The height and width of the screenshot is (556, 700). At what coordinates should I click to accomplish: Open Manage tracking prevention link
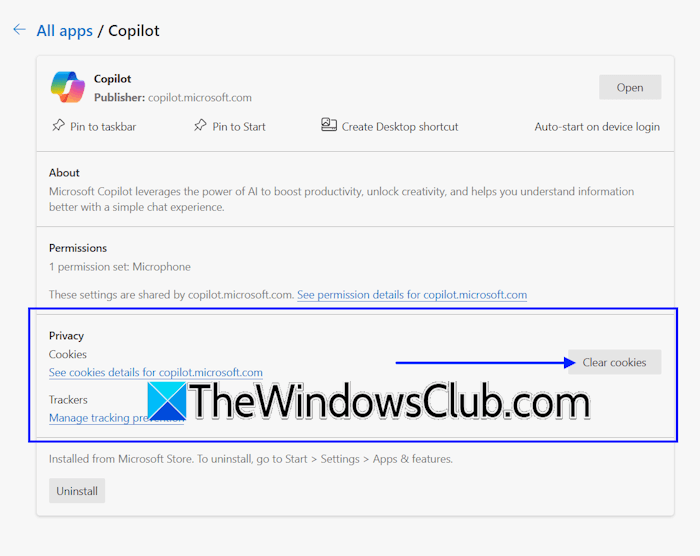coord(116,418)
